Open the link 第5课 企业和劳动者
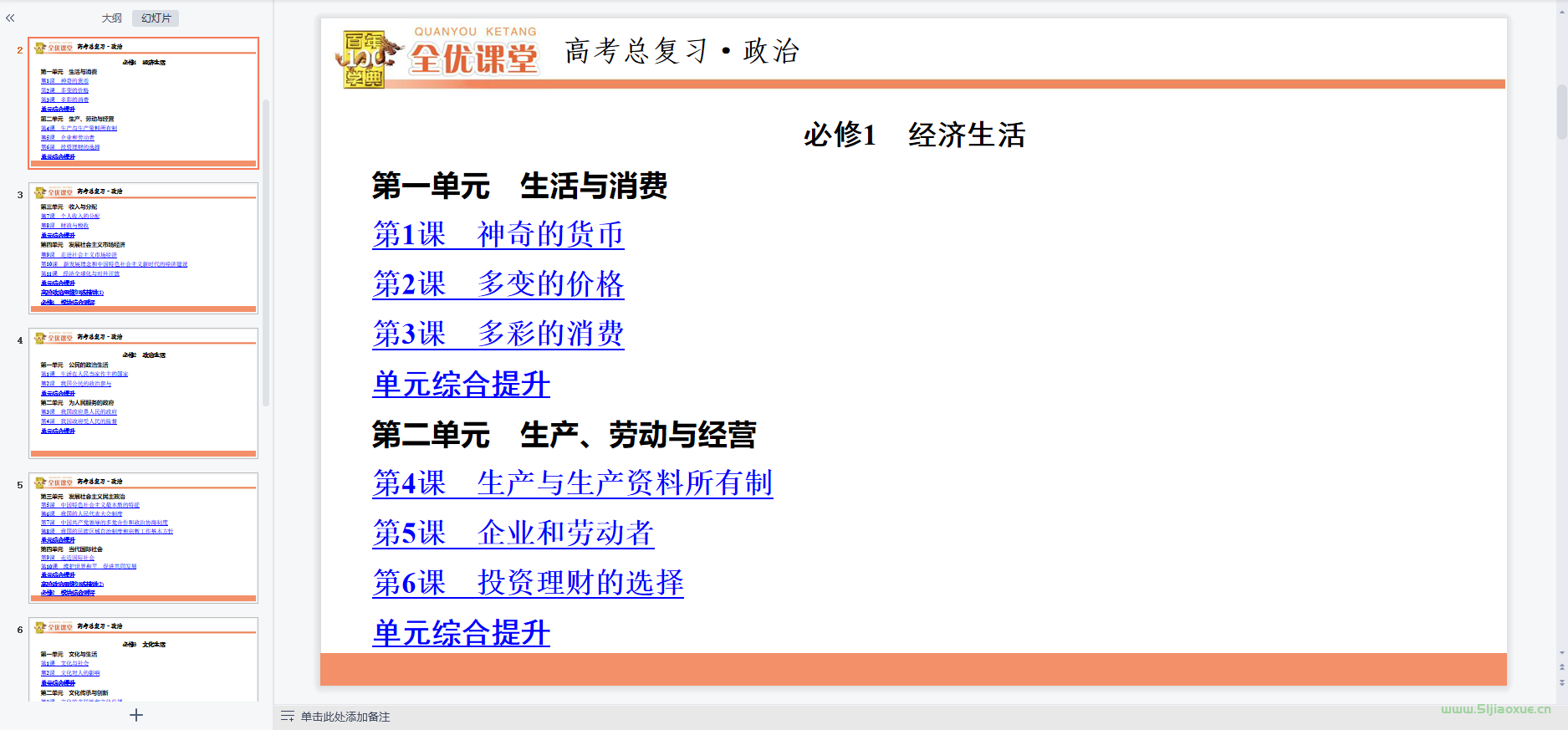This screenshot has width=1568, height=730. point(513,533)
